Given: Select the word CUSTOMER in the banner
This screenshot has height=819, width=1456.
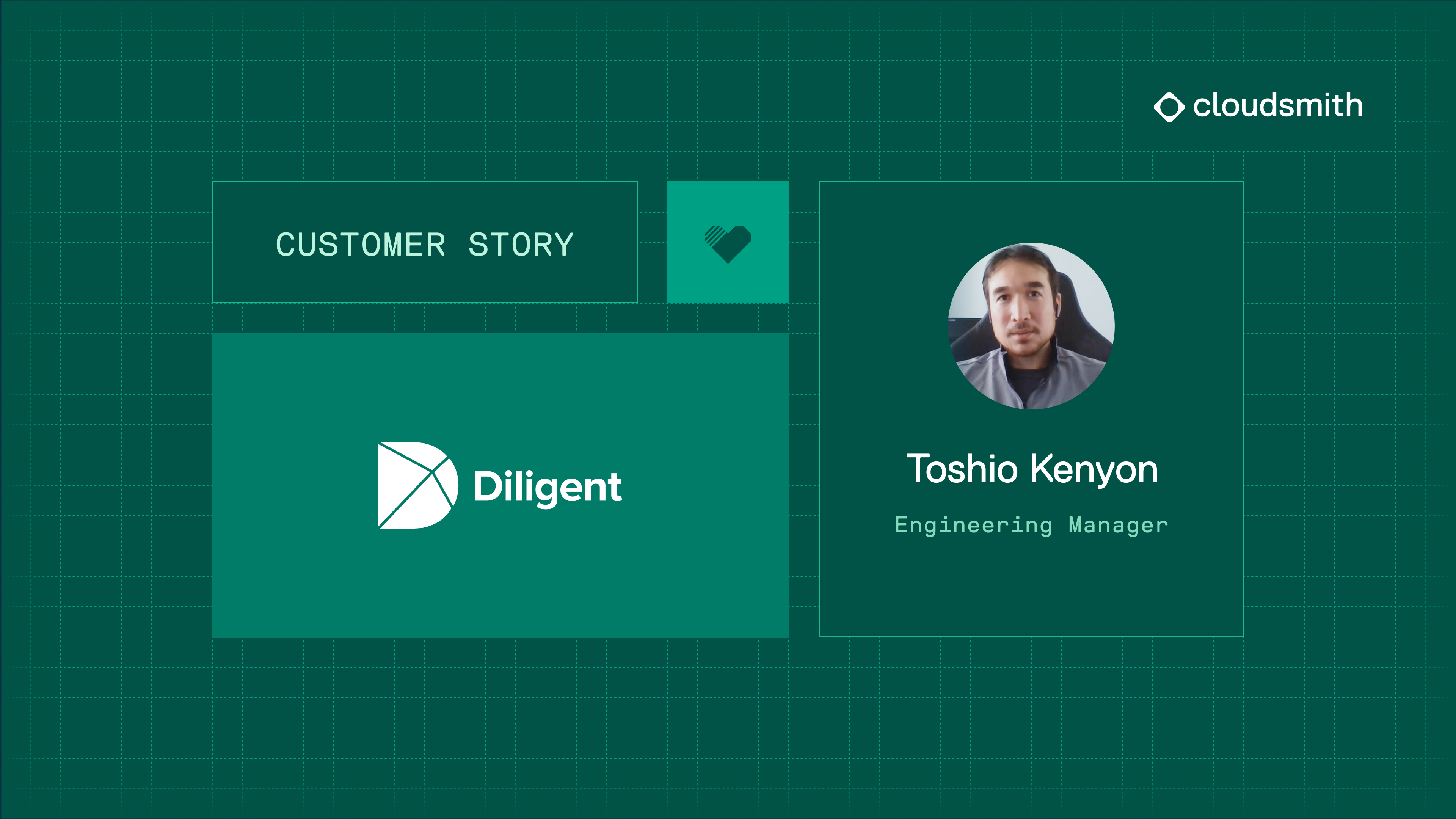Looking at the screenshot, I should click(360, 245).
